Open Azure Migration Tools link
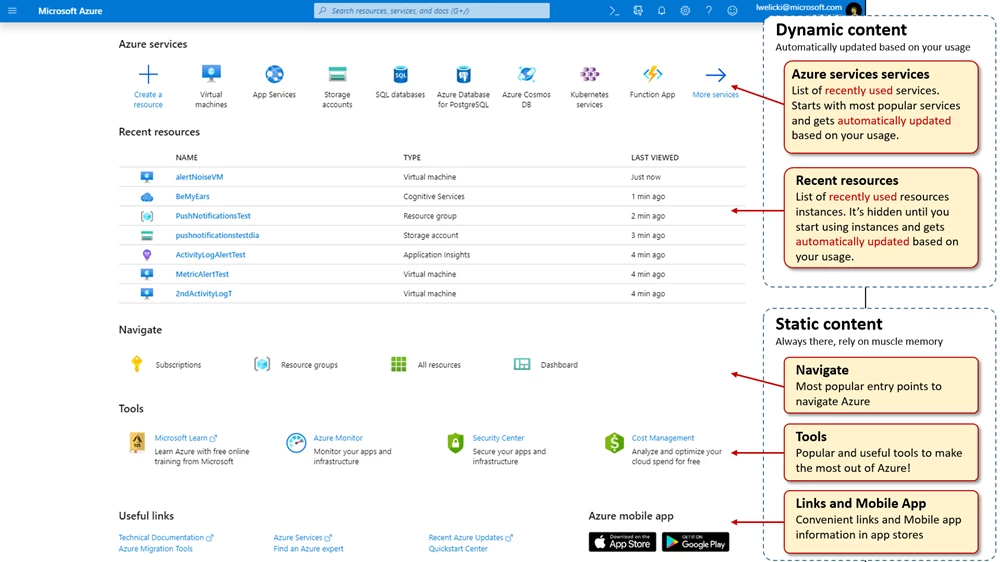The height and width of the screenshot is (562, 1000). 156,549
